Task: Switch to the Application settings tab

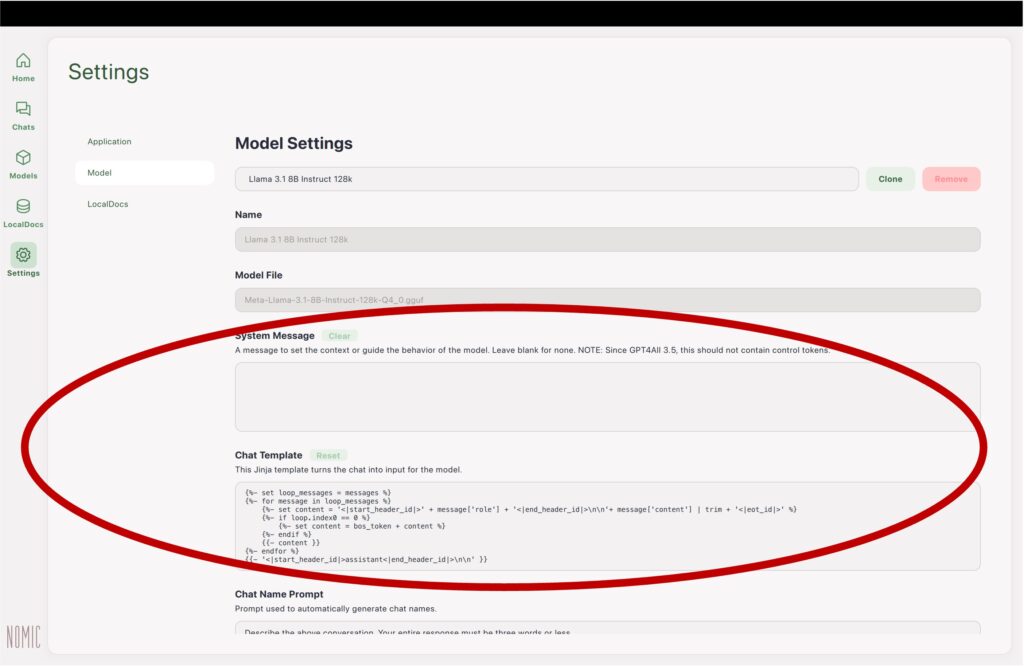Action: [x=109, y=142]
